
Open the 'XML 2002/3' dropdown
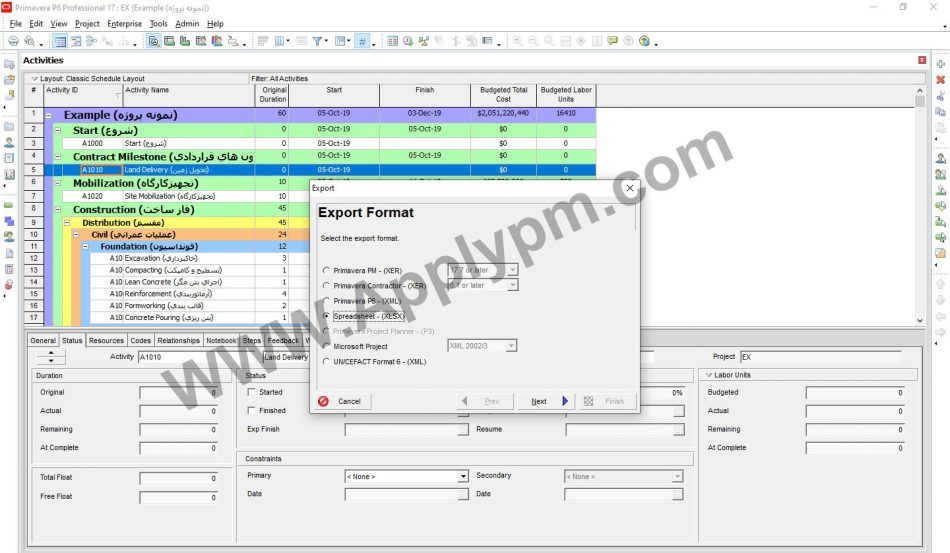pyautogui.click(x=511, y=346)
